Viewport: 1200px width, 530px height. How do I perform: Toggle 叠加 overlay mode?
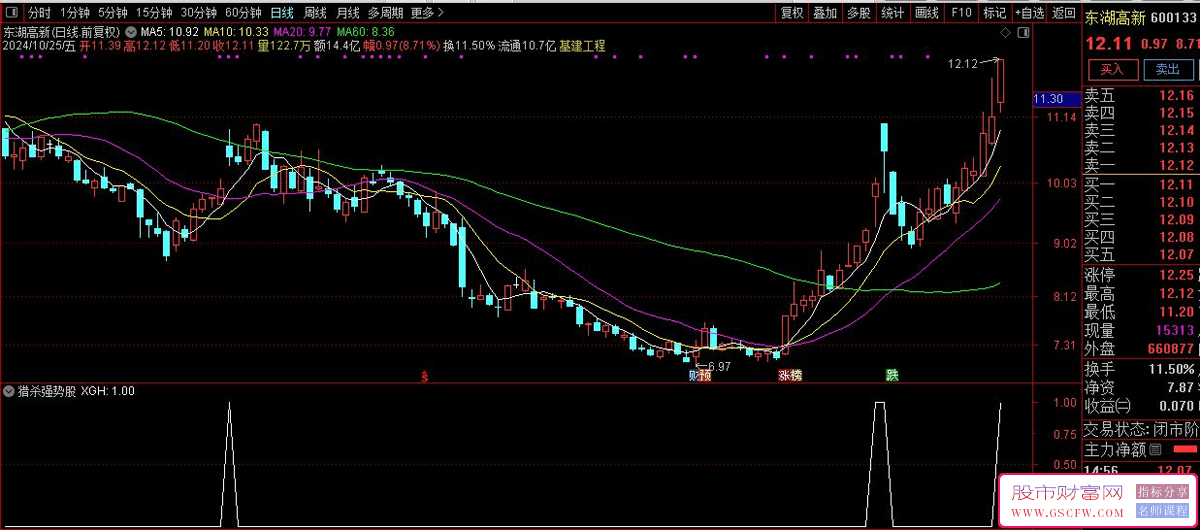825,13
